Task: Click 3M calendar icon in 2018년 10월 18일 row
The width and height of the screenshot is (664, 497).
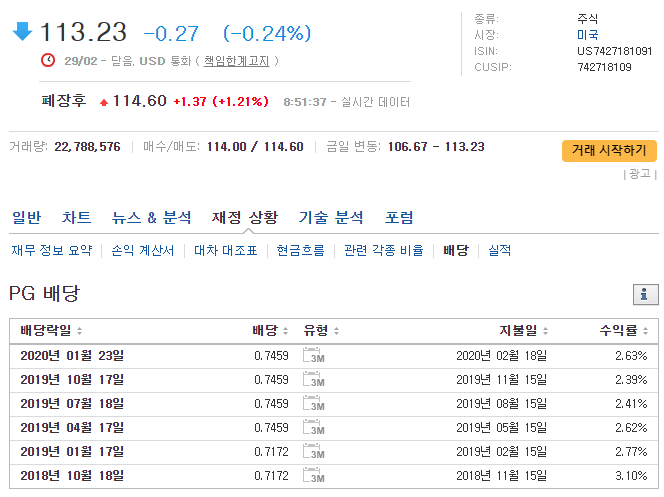Action: [313, 476]
